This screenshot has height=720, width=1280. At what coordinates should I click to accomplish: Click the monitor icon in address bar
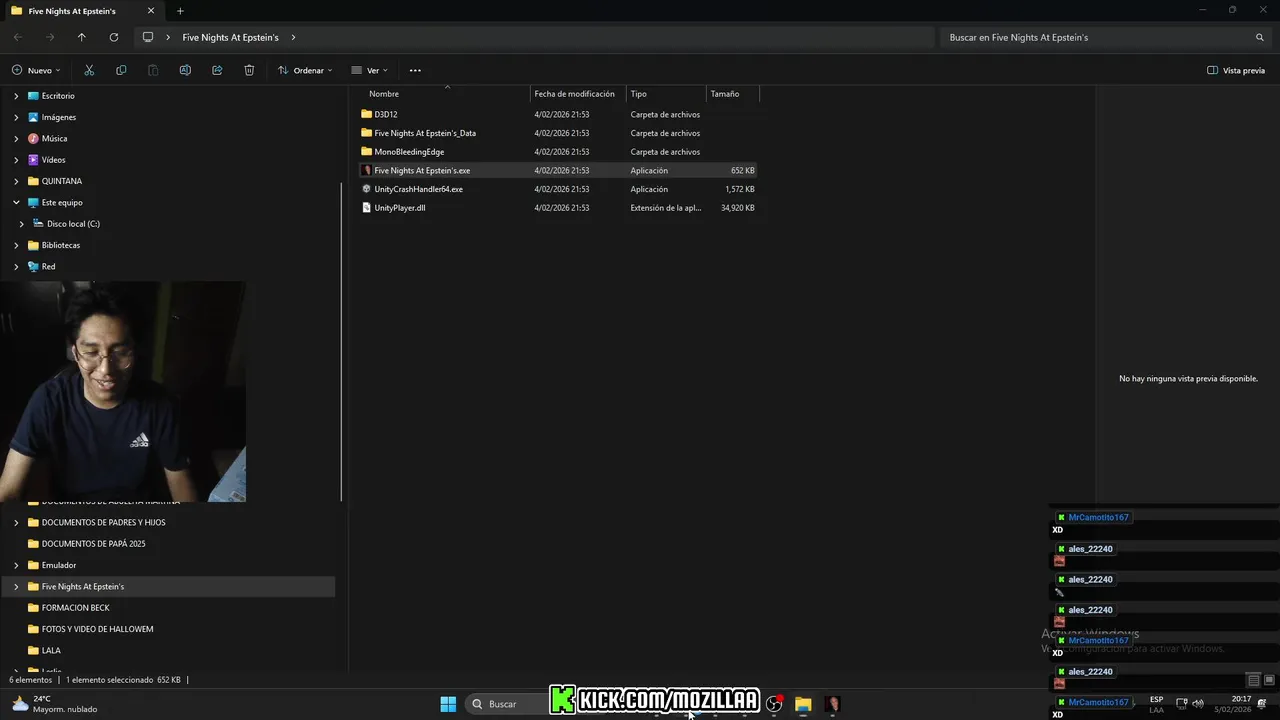click(x=148, y=37)
